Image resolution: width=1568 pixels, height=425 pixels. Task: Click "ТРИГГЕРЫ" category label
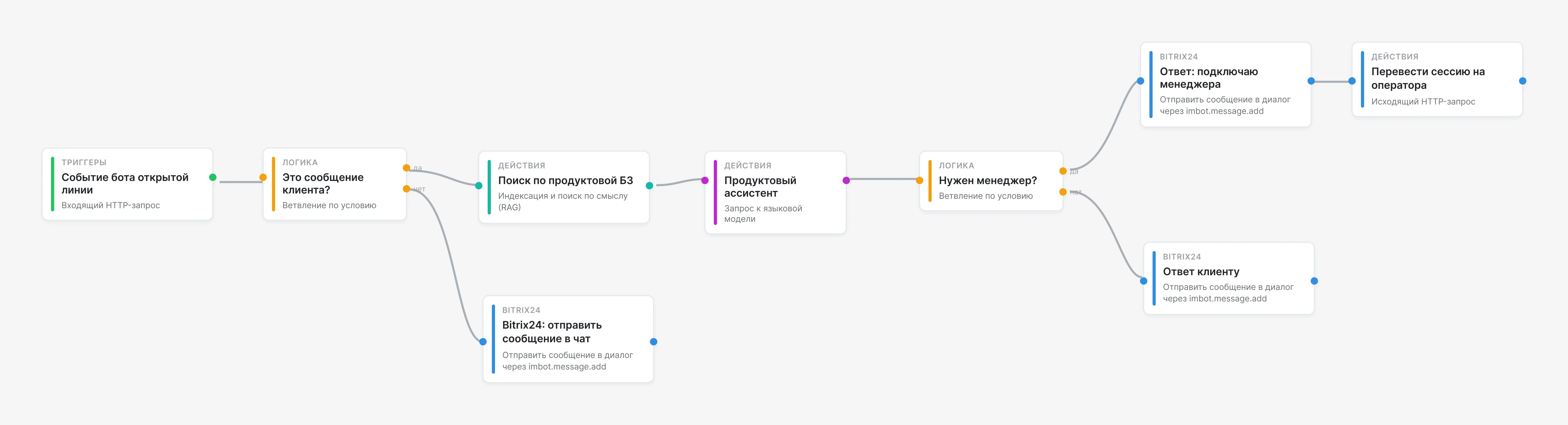(x=84, y=163)
